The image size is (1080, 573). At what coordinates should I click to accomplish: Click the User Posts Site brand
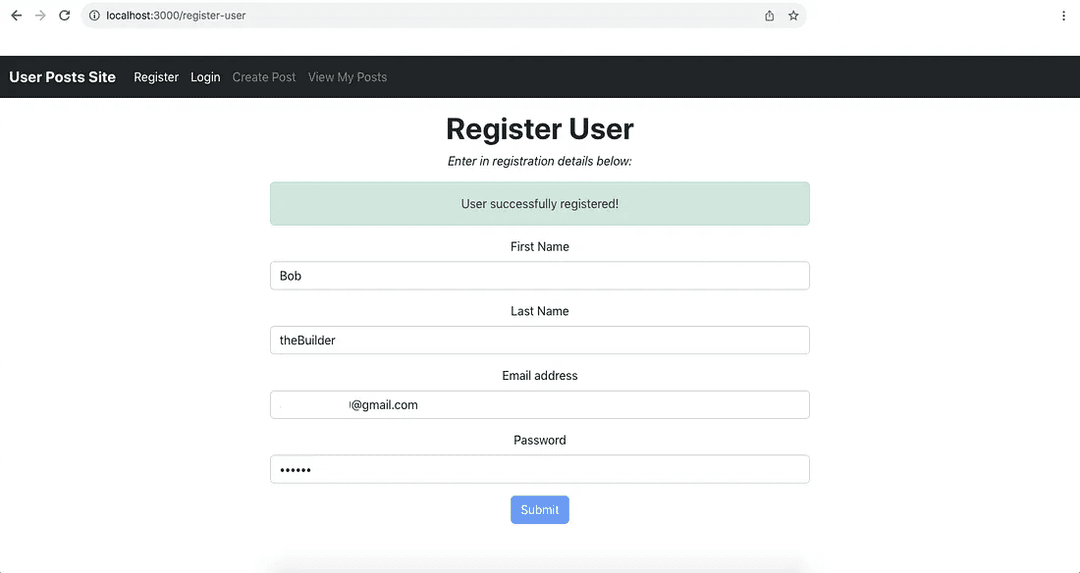tap(62, 77)
